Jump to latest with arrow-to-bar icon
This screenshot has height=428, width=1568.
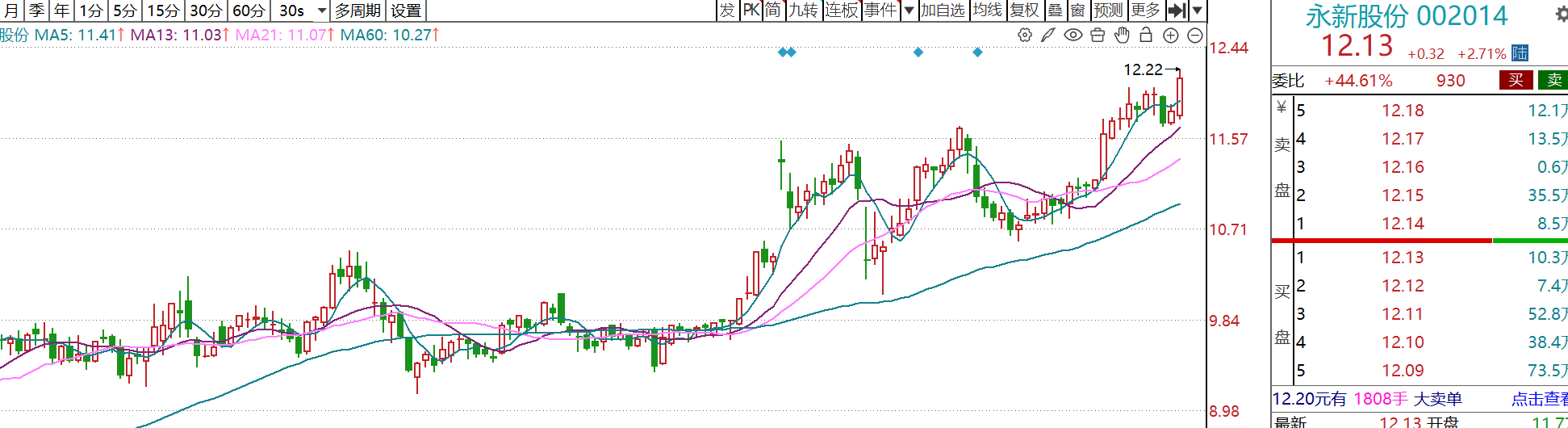coord(1177,10)
